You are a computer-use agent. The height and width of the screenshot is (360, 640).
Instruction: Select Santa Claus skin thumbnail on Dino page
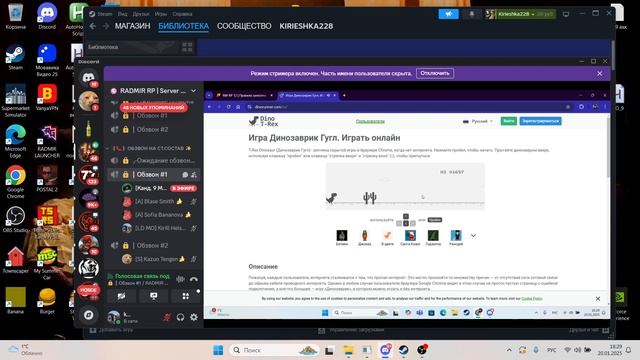point(410,236)
